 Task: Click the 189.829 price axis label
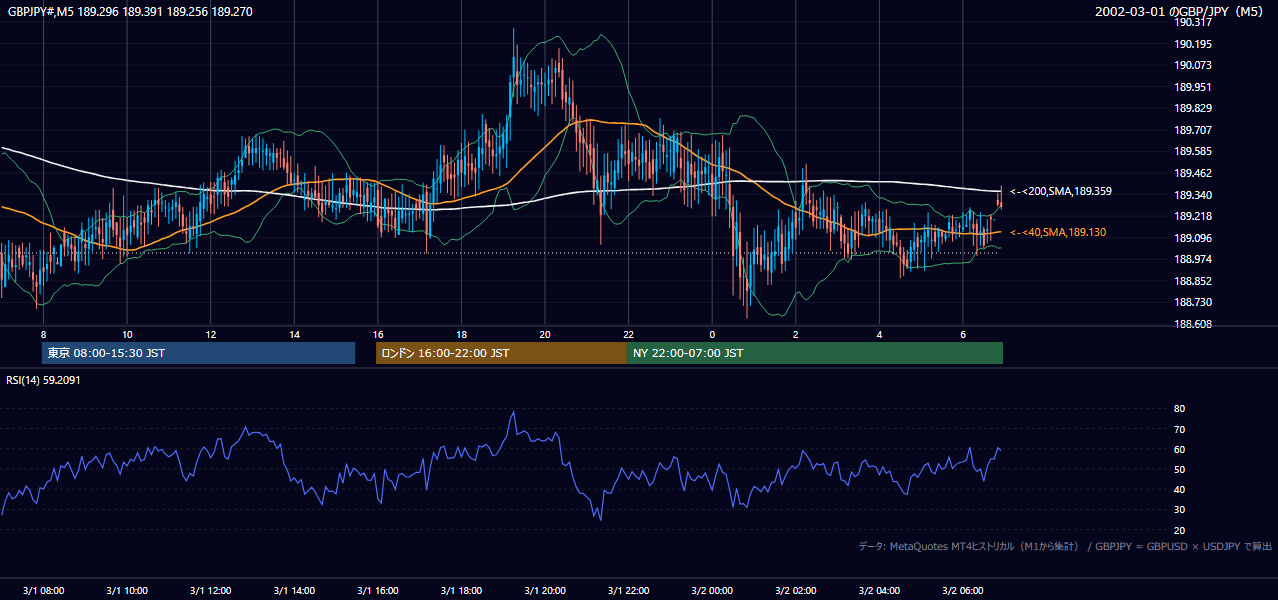coord(1193,108)
